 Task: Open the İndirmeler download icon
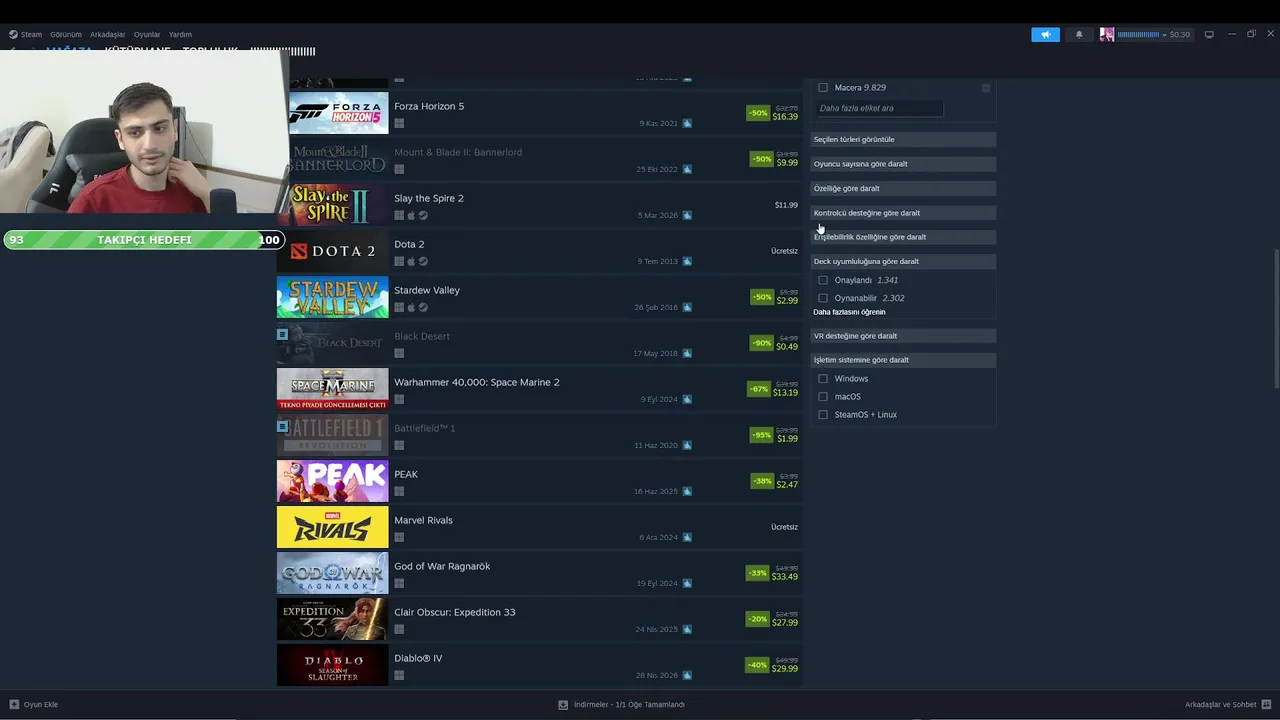(563, 704)
